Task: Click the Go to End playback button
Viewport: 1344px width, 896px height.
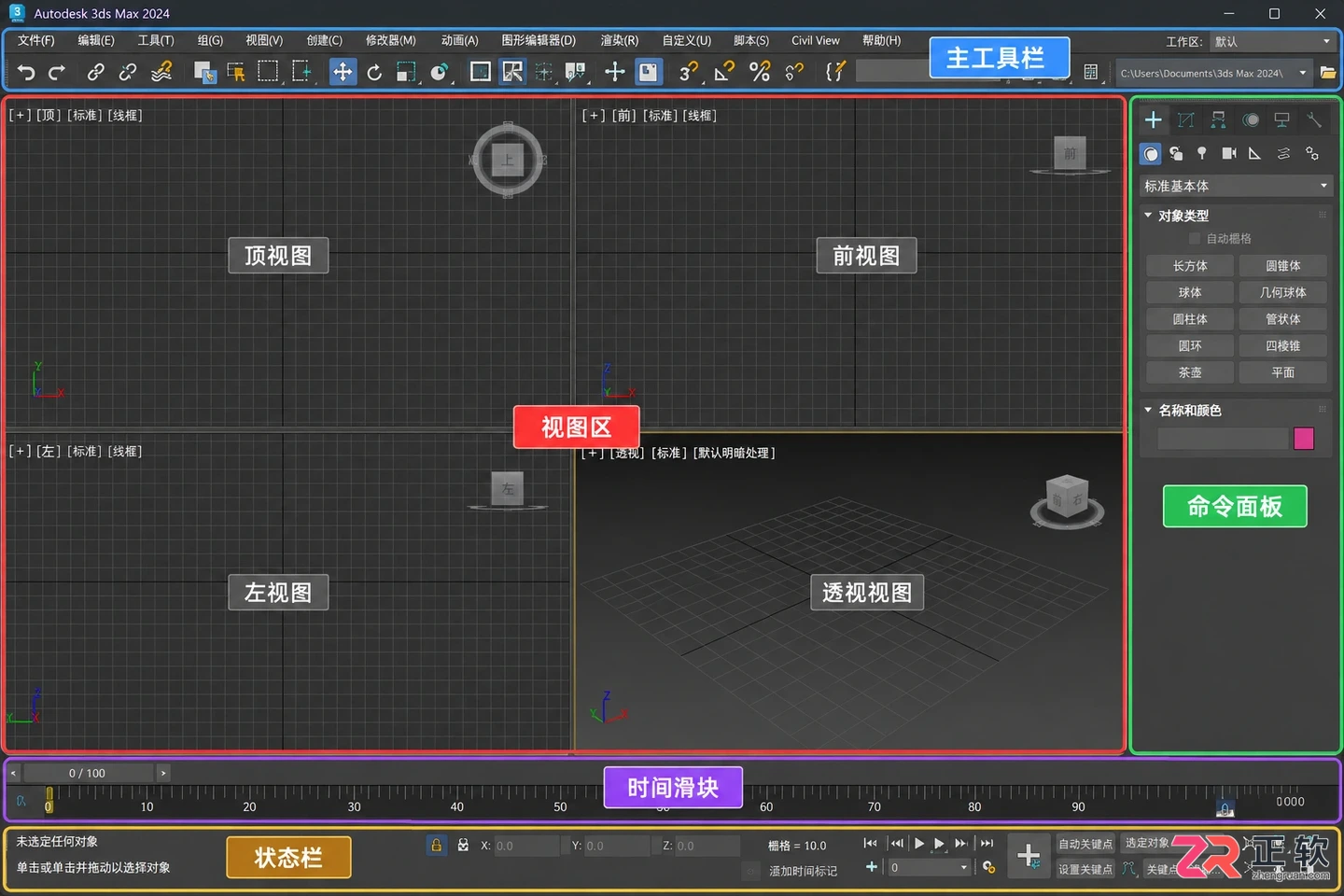Action: tap(987, 843)
